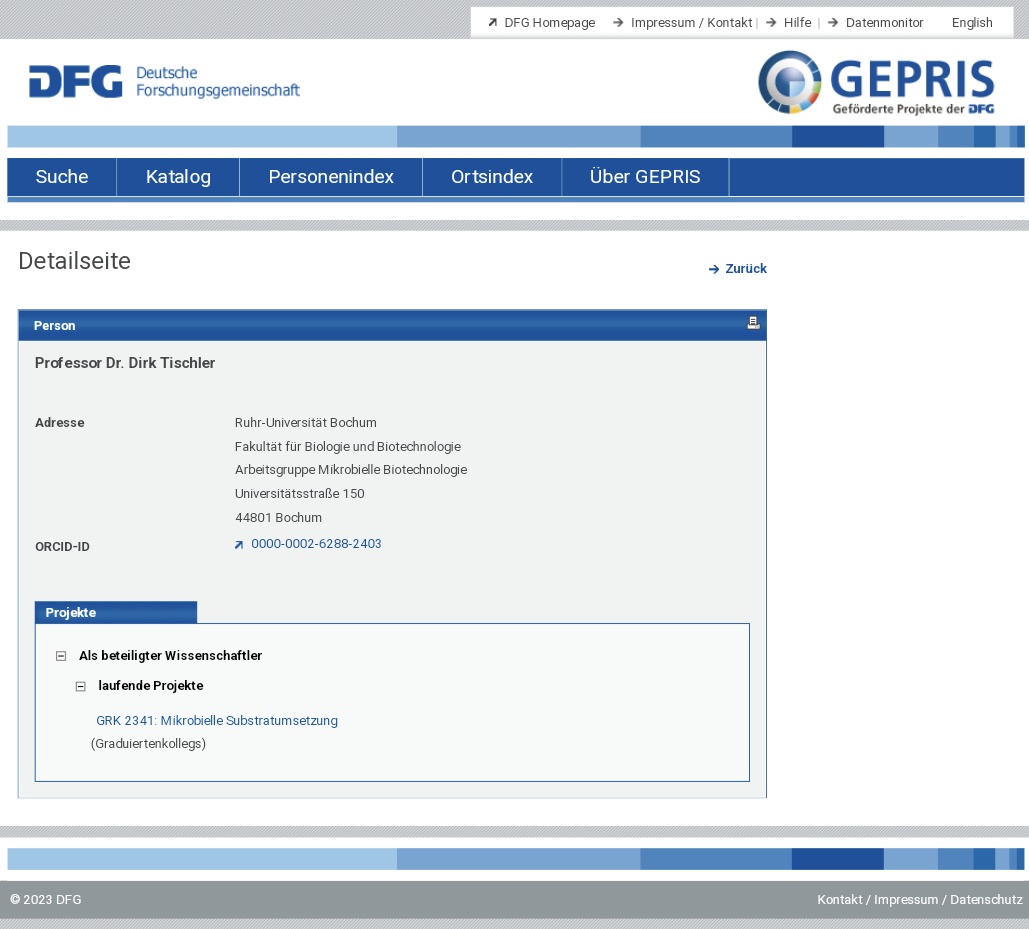Open footer Kontakt / Impressum / Datenschutz link
This screenshot has width=1029, height=929.
919,899
